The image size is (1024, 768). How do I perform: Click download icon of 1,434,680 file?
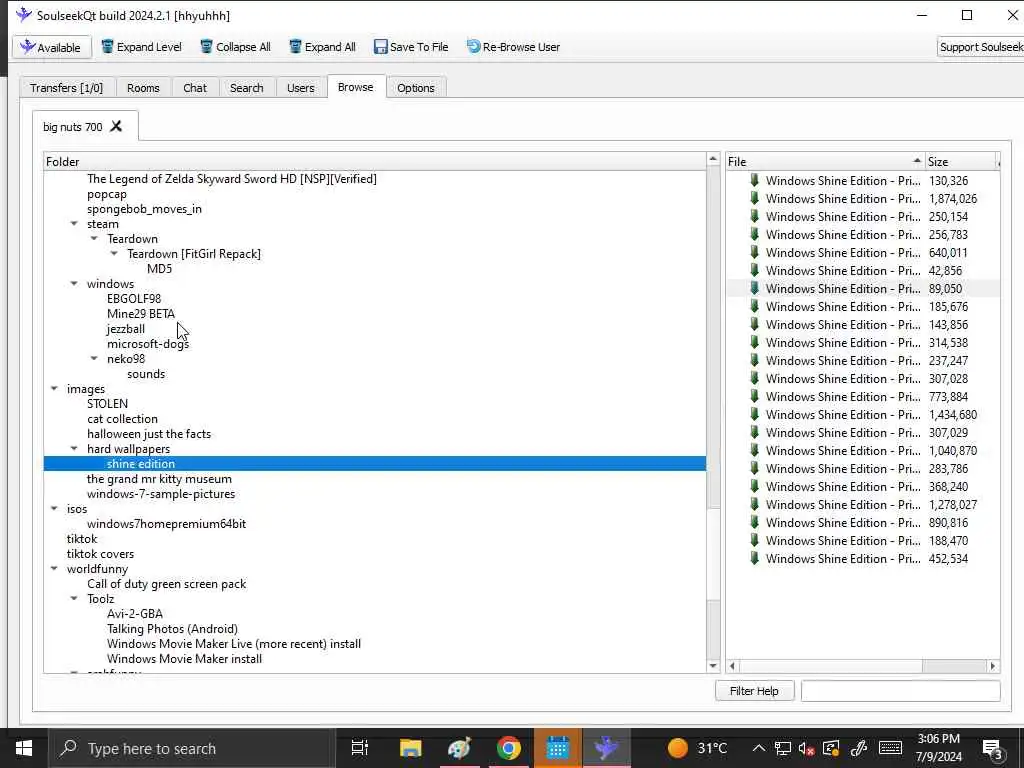(754, 414)
